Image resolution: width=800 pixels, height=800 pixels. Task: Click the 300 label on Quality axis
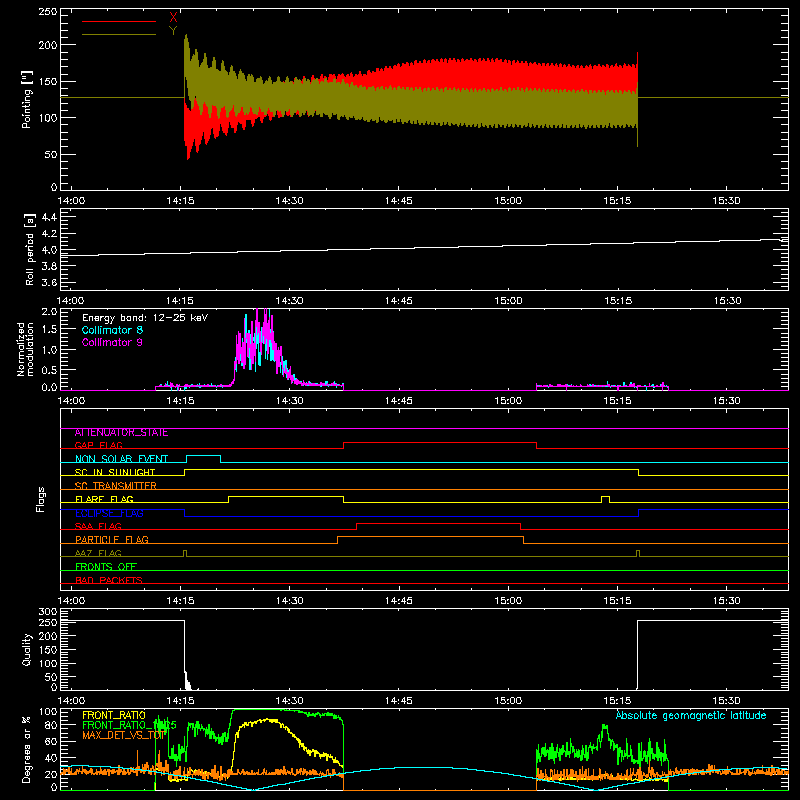[48, 612]
